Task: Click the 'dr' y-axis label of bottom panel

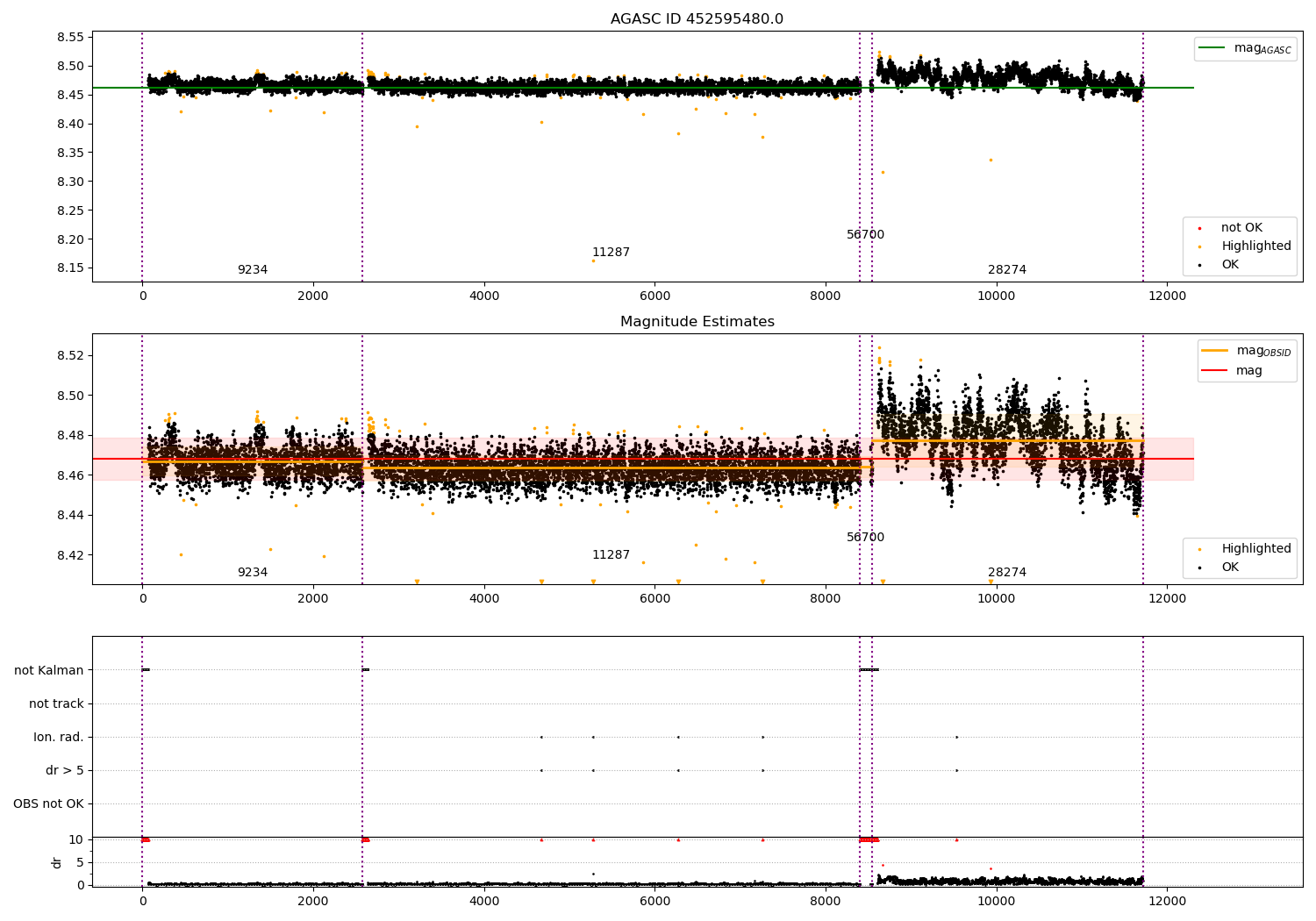Action: tap(57, 862)
